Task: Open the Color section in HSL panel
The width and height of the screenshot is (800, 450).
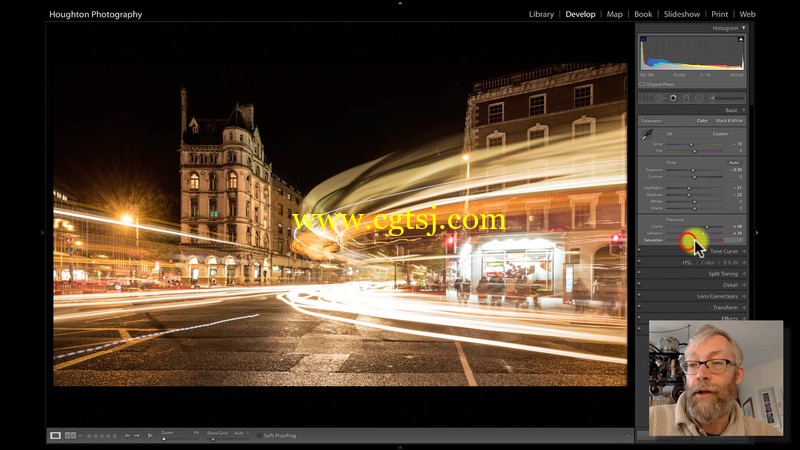Action: point(708,263)
